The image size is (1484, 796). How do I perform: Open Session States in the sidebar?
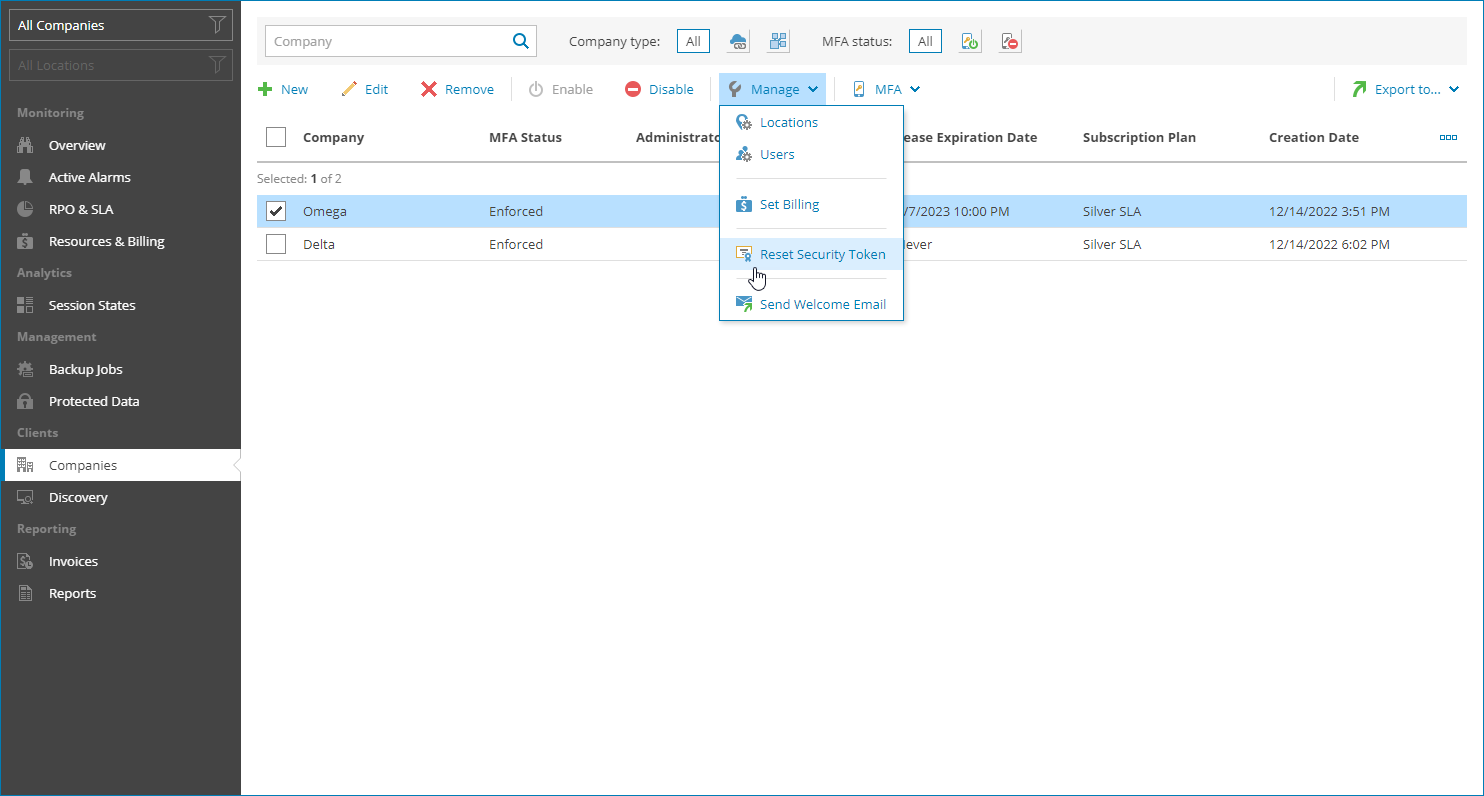[x=120, y=305]
